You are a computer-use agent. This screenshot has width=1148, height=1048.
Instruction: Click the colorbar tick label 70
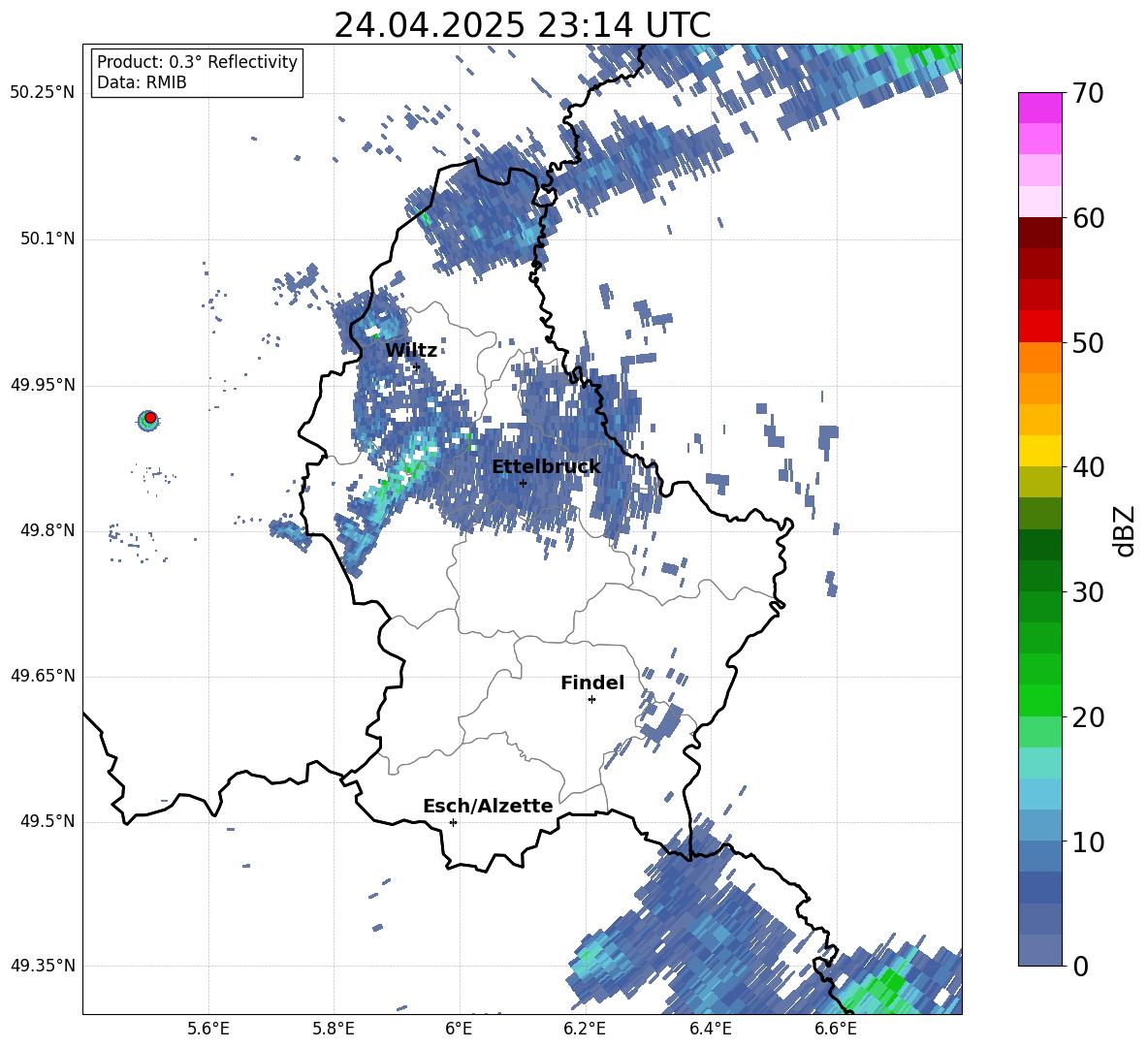[1088, 94]
